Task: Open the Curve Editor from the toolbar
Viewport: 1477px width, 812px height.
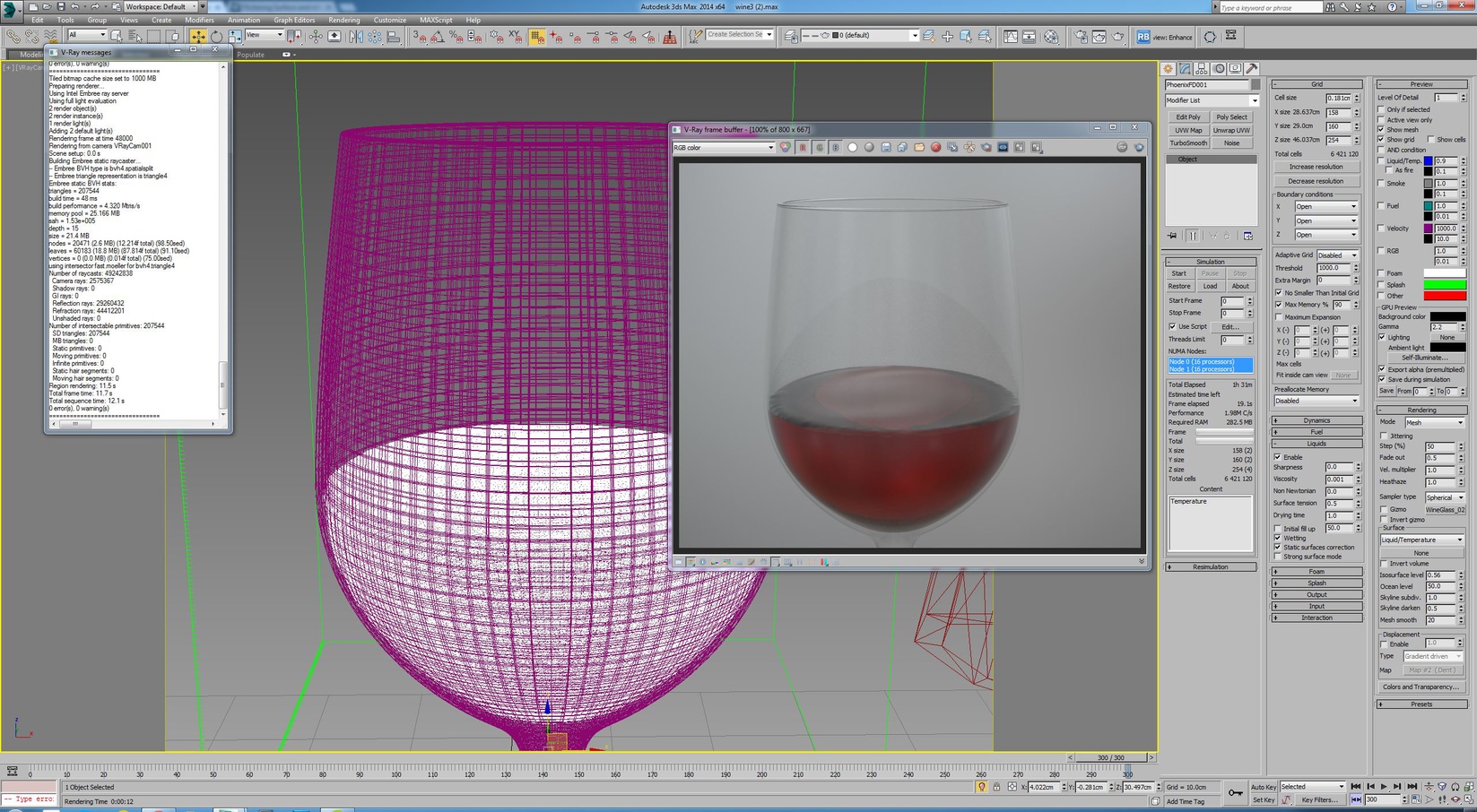Action: tap(1011, 37)
